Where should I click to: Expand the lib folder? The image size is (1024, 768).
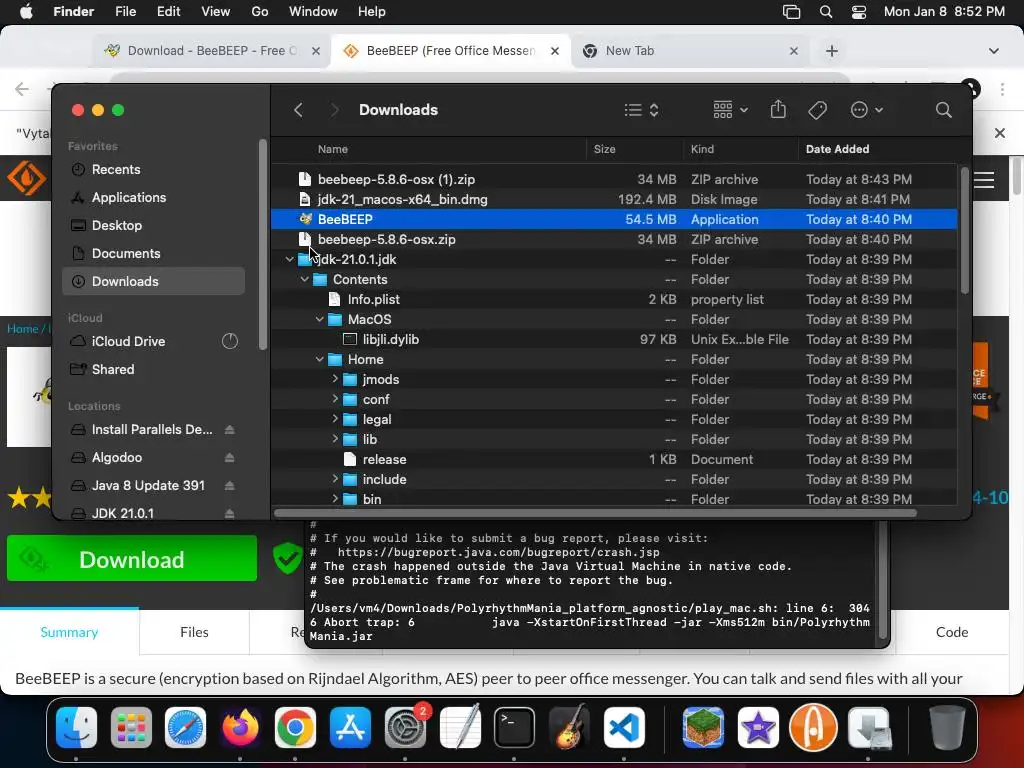click(334, 439)
